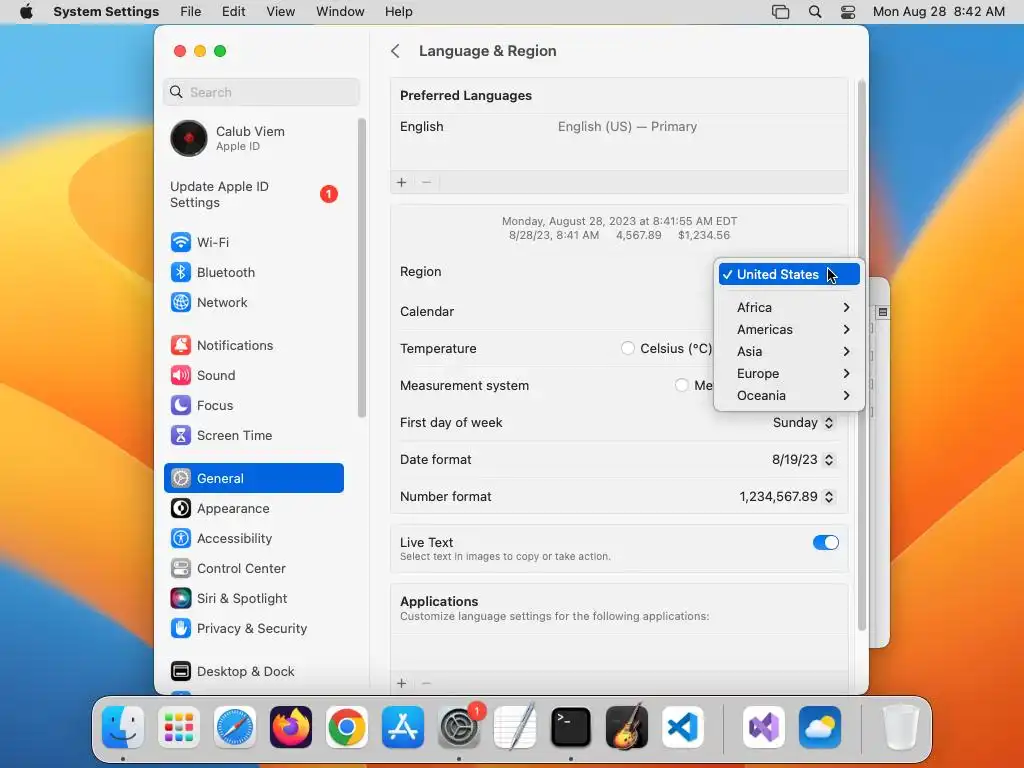Open Terminal from the Dock
The width and height of the screenshot is (1024, 768).
coord(571,727)
